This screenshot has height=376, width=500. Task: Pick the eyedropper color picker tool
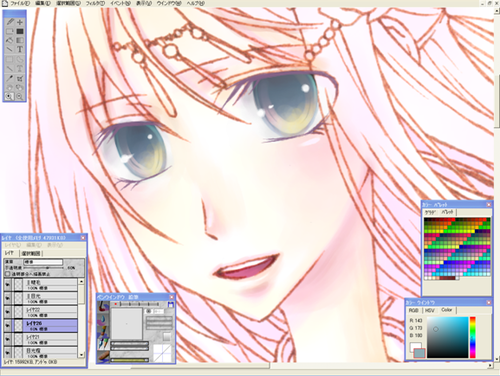[x=10, y=78]
